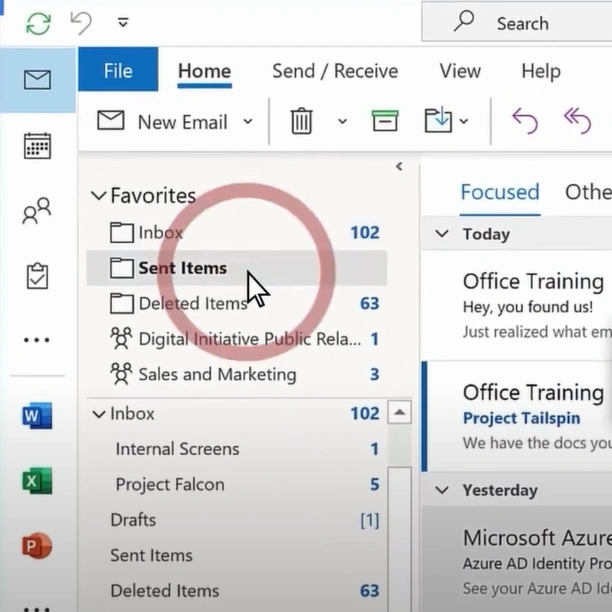
Task: Switch to the Other inbox tab
Action: click(x=588, y=192)
